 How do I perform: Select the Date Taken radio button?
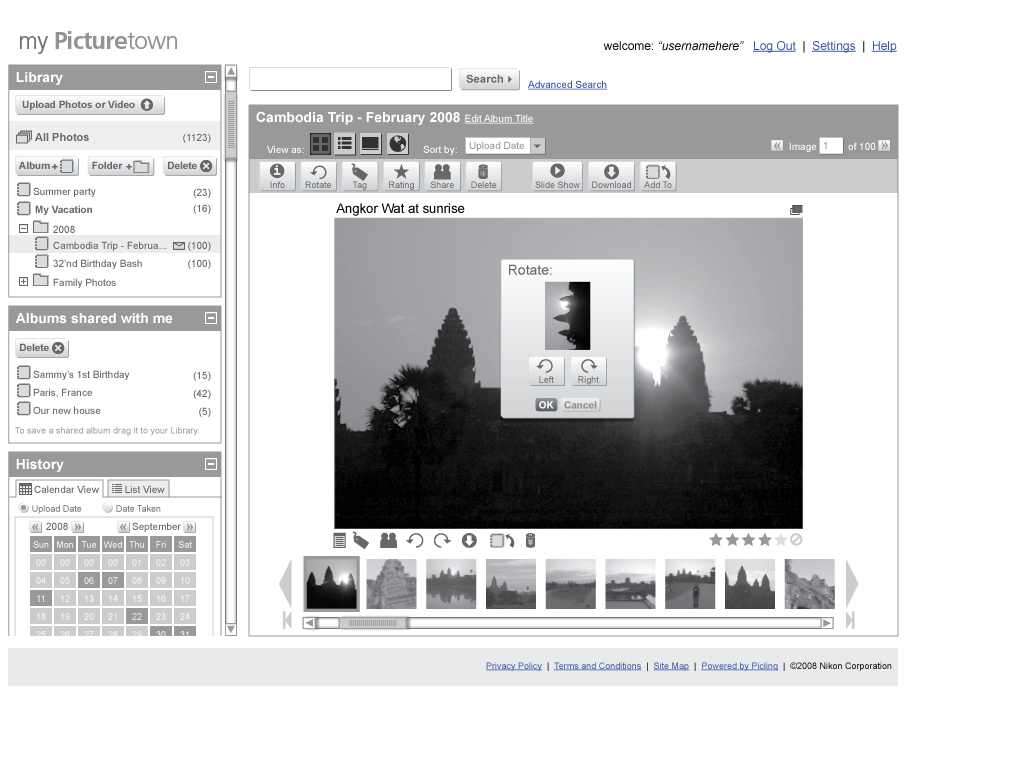[108, 507]
